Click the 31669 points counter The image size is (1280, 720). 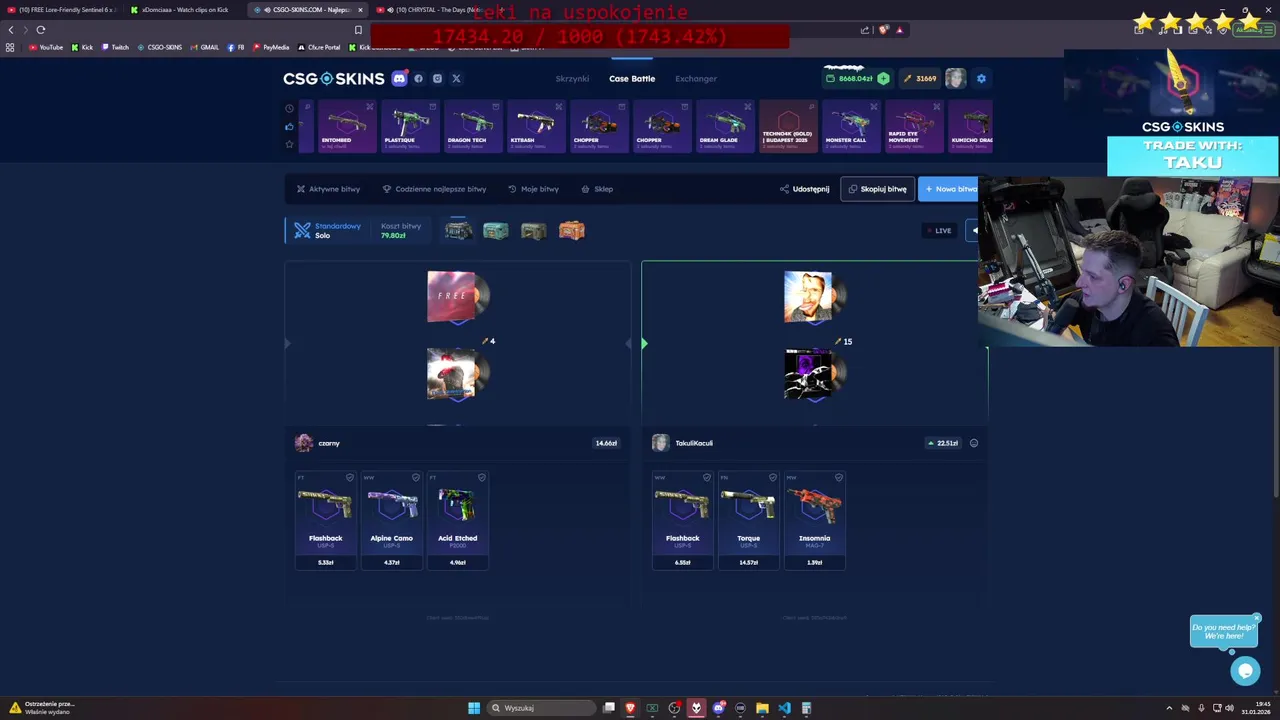pos(920,78)
